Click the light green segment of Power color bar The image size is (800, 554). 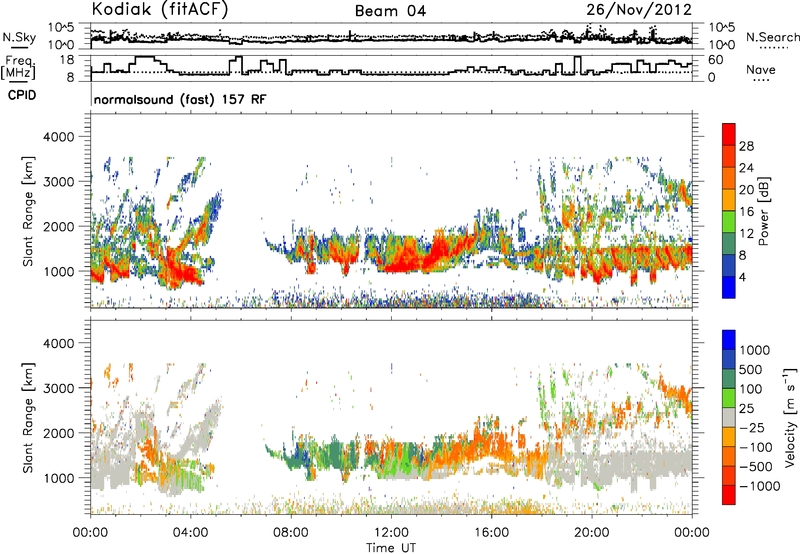pyautogui.click(x=729, y=222)
